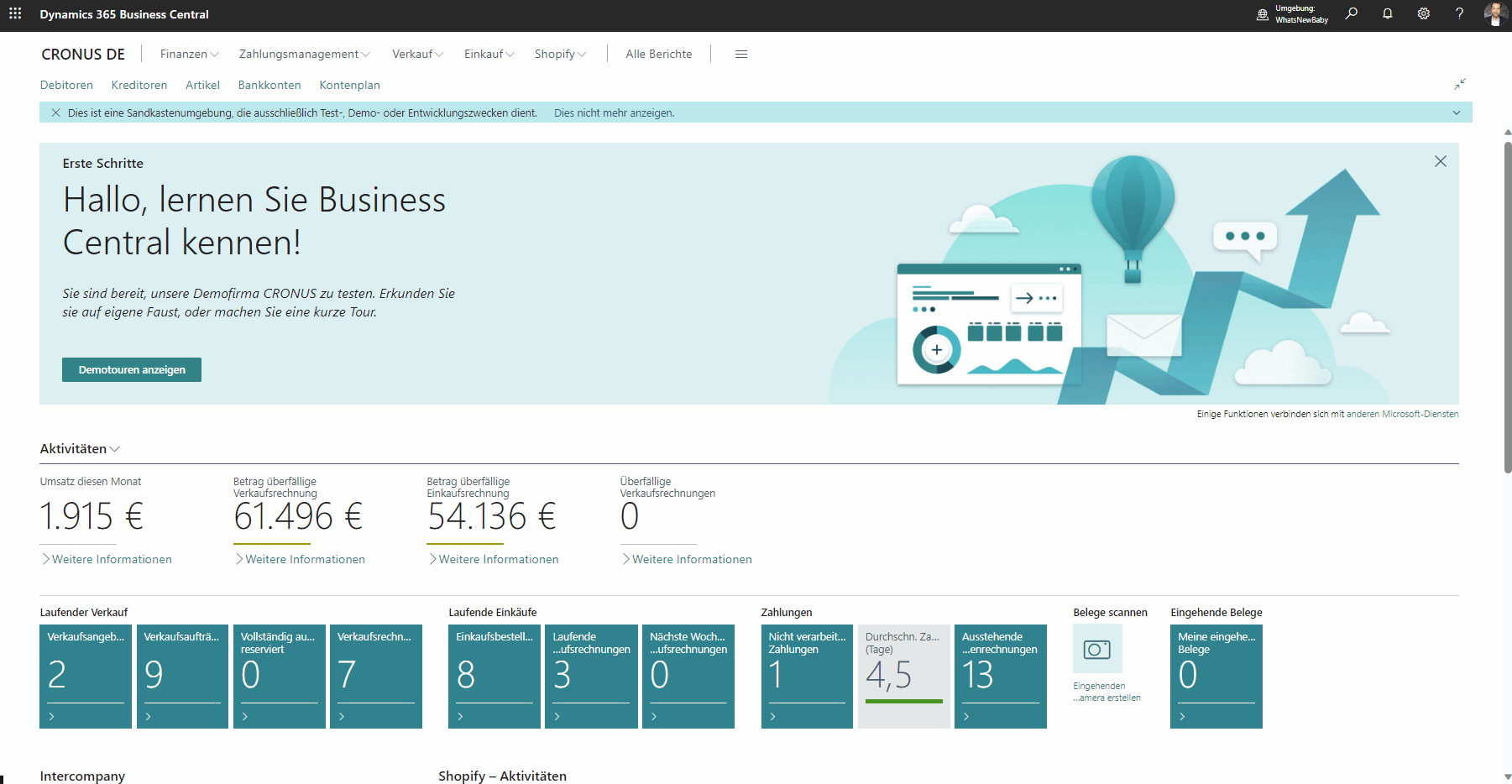Expand Weitere Informationen under Überfällige Verkaufsrechnungen
This screenshot has height=784, width=1512.
coord(687,559)
